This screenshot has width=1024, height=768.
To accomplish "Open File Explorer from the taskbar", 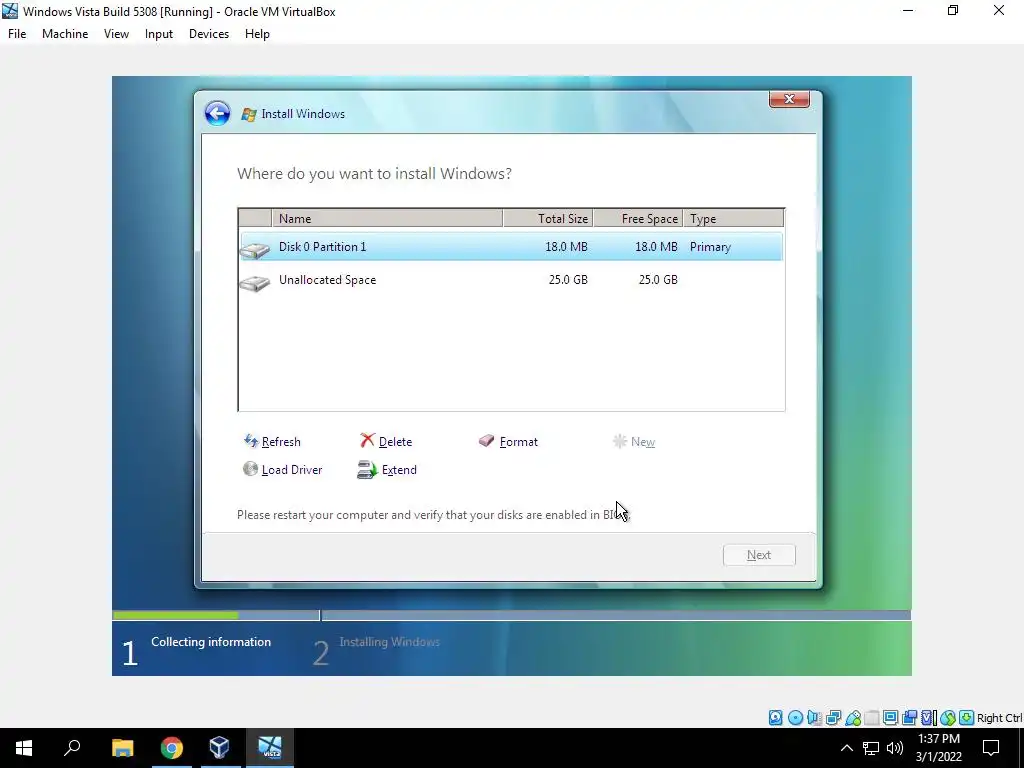I will point(122,748).
